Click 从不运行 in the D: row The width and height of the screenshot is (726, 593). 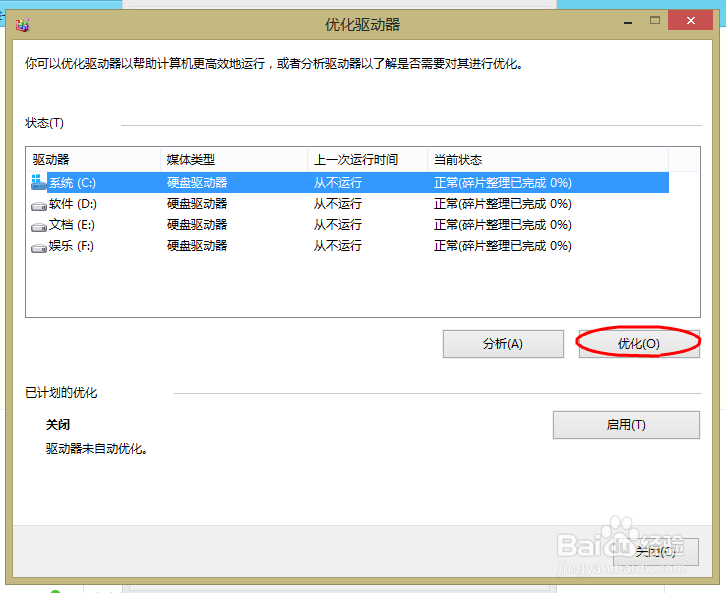pos(338,204)
